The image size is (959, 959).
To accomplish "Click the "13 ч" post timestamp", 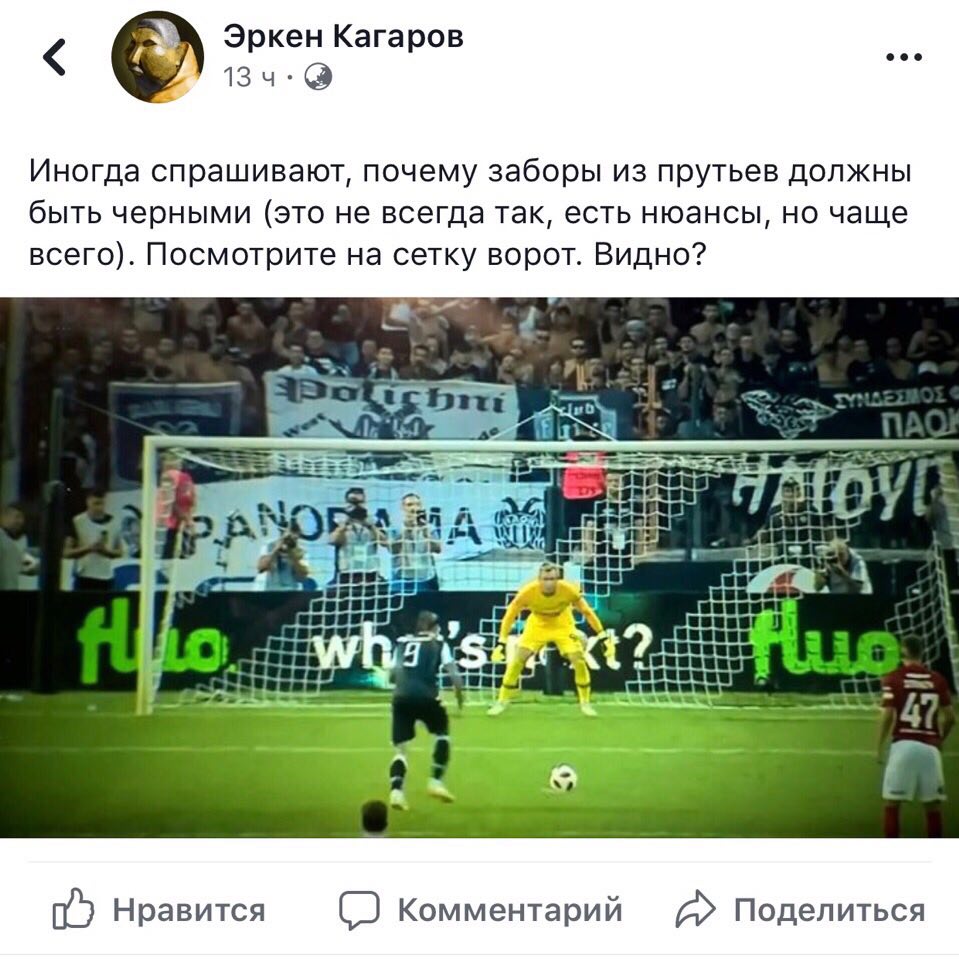I will pos(249,78).
